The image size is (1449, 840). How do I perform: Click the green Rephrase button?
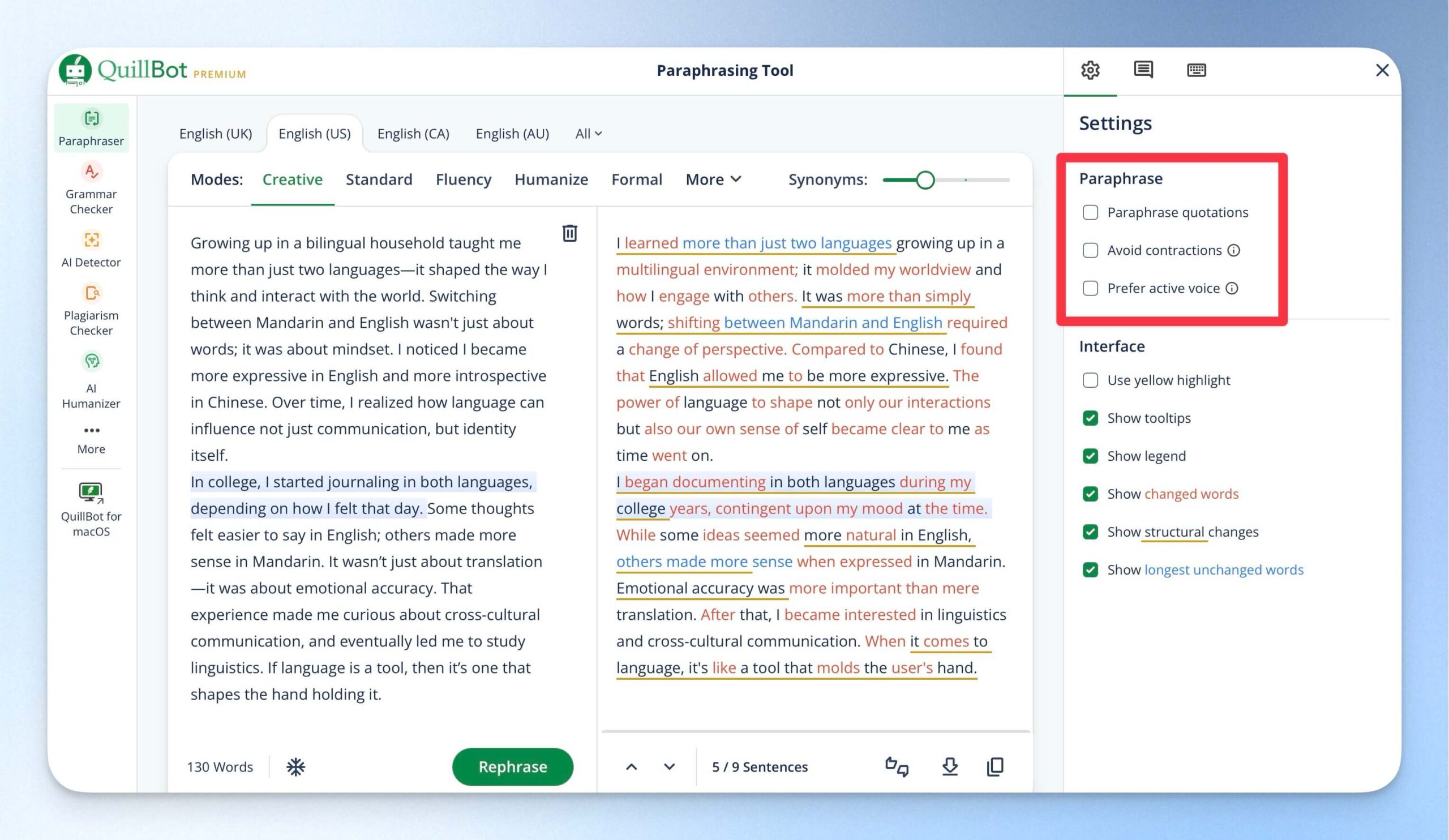click(512, 766)
